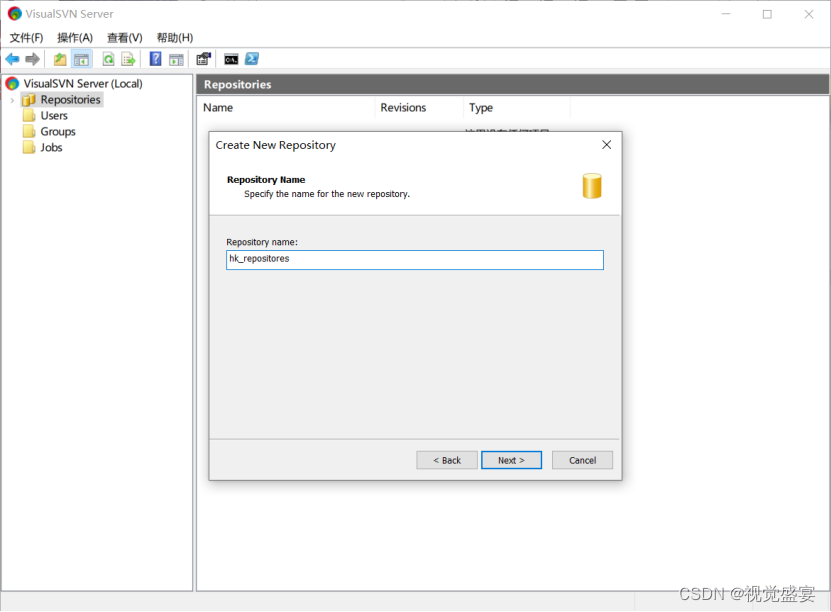Toggle Show/Hide Console Tree toolbar icon

(81, 59)
